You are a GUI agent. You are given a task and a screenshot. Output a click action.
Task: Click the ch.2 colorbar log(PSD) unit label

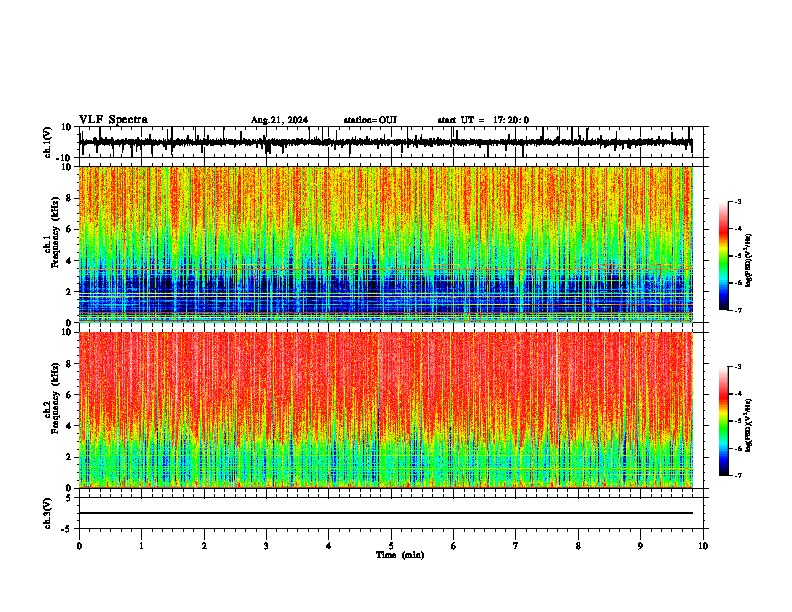pyautogui.click(x=748, y=425)
